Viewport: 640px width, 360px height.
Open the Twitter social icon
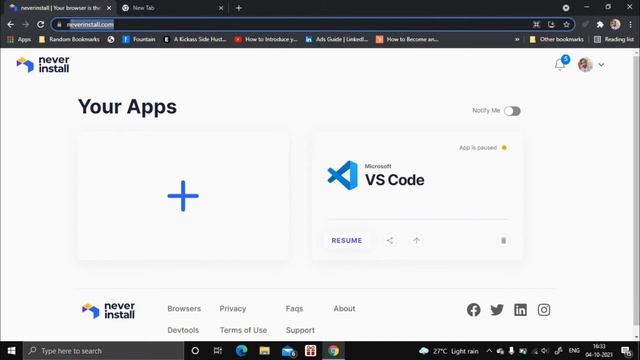497,310
